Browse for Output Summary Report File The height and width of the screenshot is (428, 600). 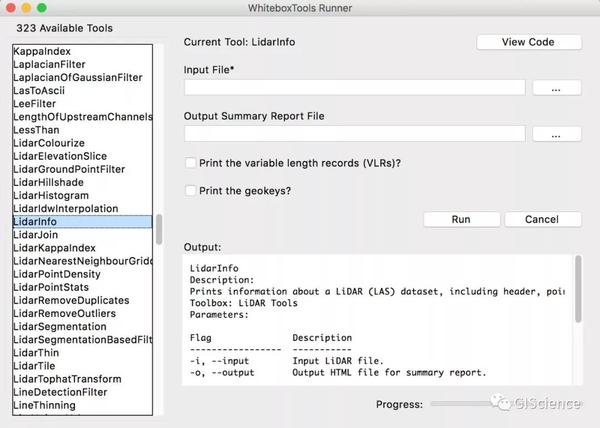[556, 134]
